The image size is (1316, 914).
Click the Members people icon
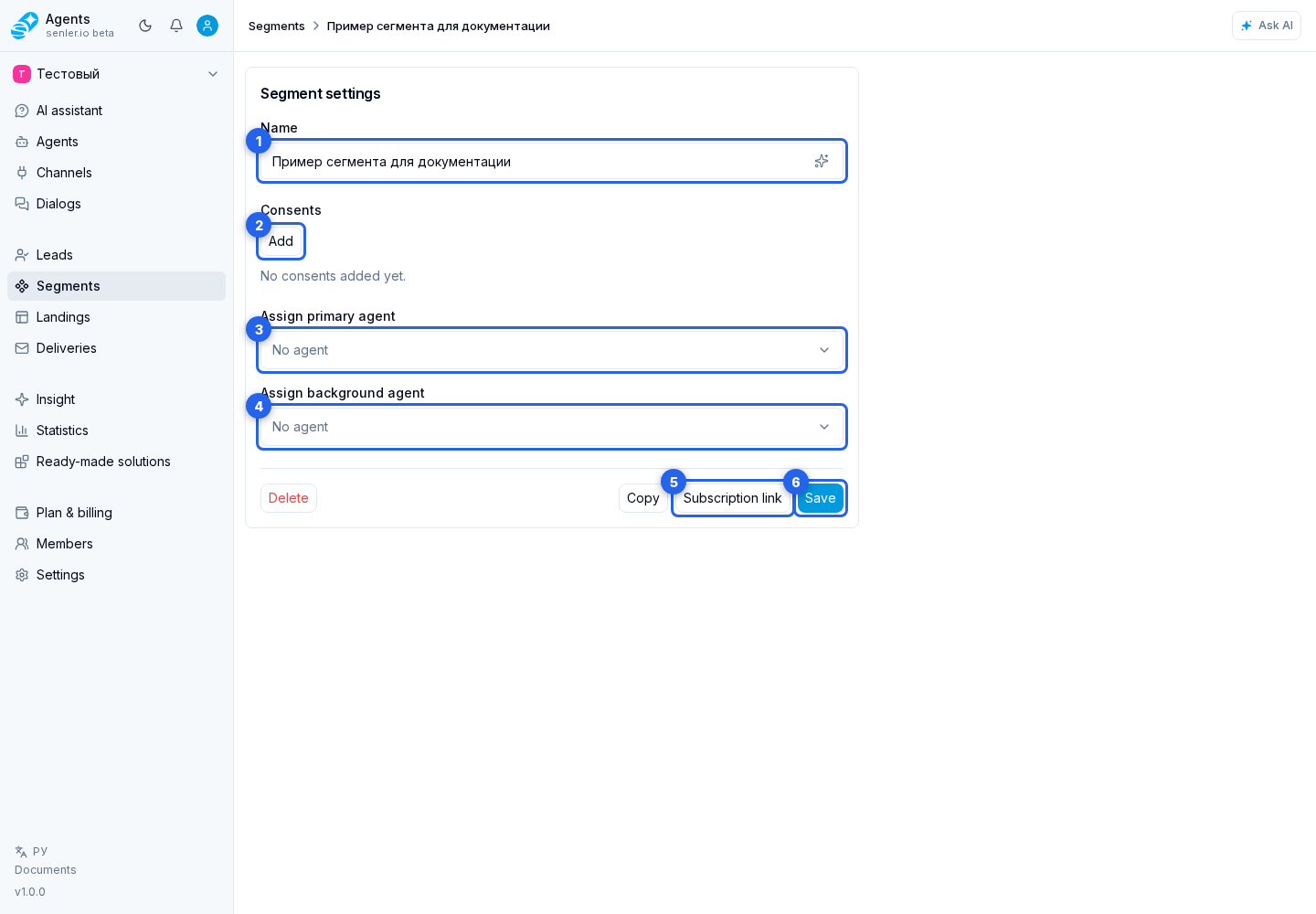click(22, 544)
